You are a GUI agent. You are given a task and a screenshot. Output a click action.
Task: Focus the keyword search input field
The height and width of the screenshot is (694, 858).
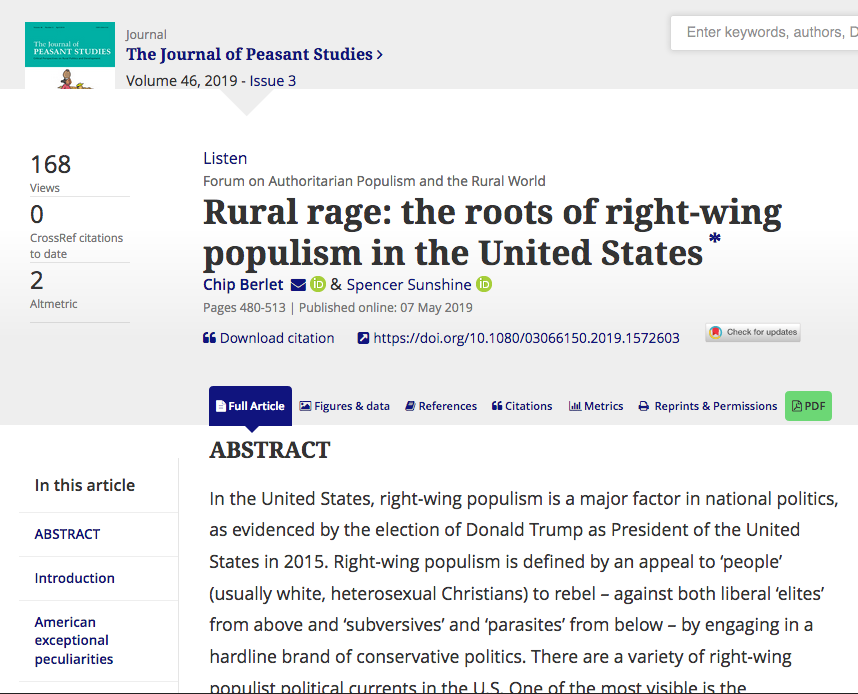[x=768, y=32]
